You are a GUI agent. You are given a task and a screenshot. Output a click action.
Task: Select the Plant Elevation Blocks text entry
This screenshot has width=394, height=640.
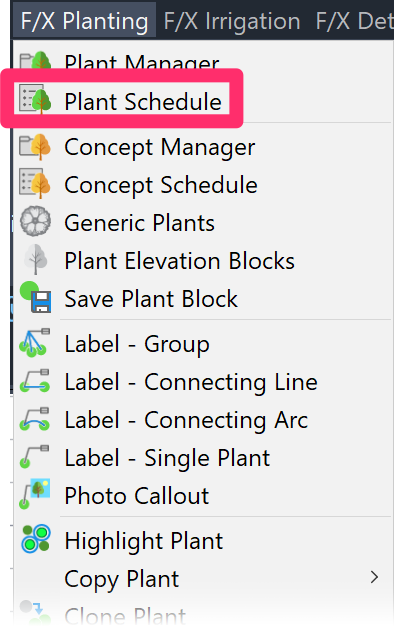(179, 261)
